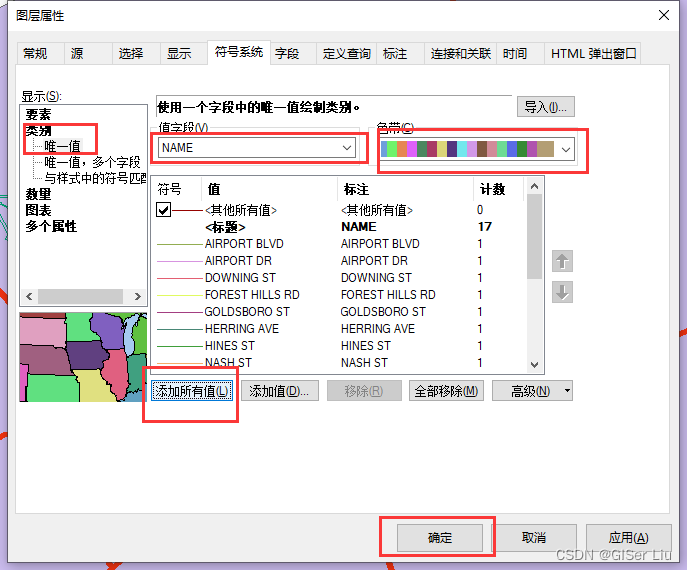Viewport: 687px width, 570px height.
Task: Click the display list left scroll arrow
Action: coord(29,296)
